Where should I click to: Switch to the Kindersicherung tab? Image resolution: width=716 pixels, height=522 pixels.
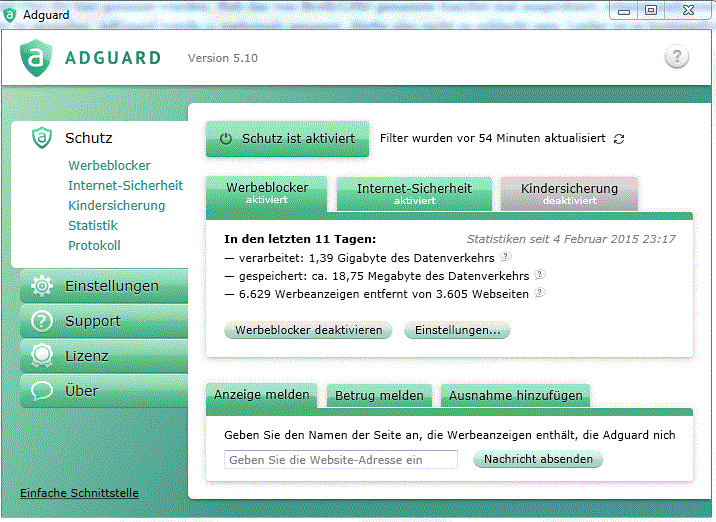point(569,193)
